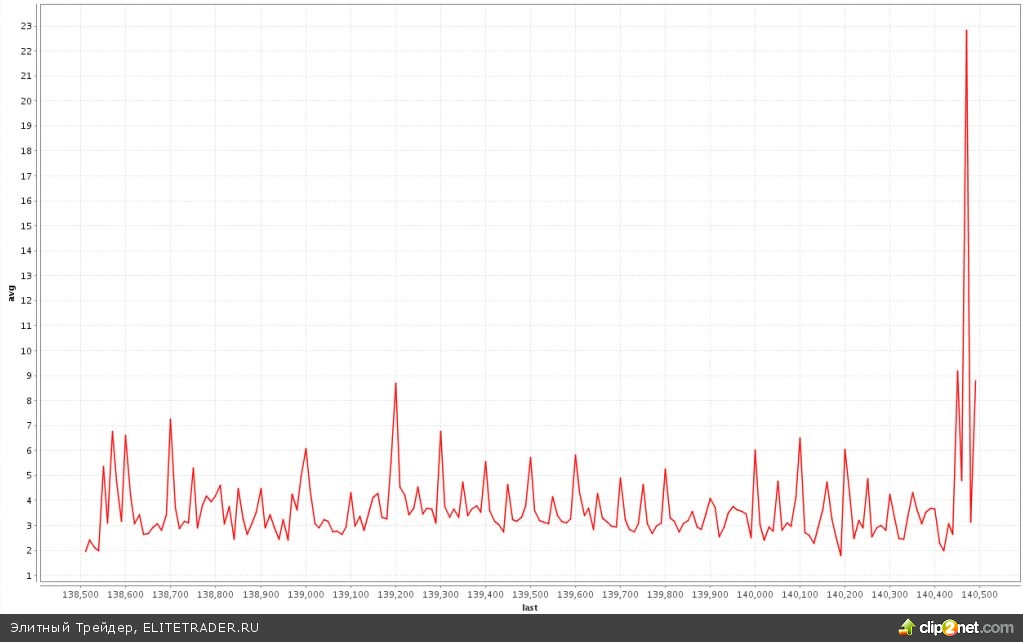Click the 1 y-axis tick label
The width and height of the screenshot is (1023, 642).
coord(28,576)
